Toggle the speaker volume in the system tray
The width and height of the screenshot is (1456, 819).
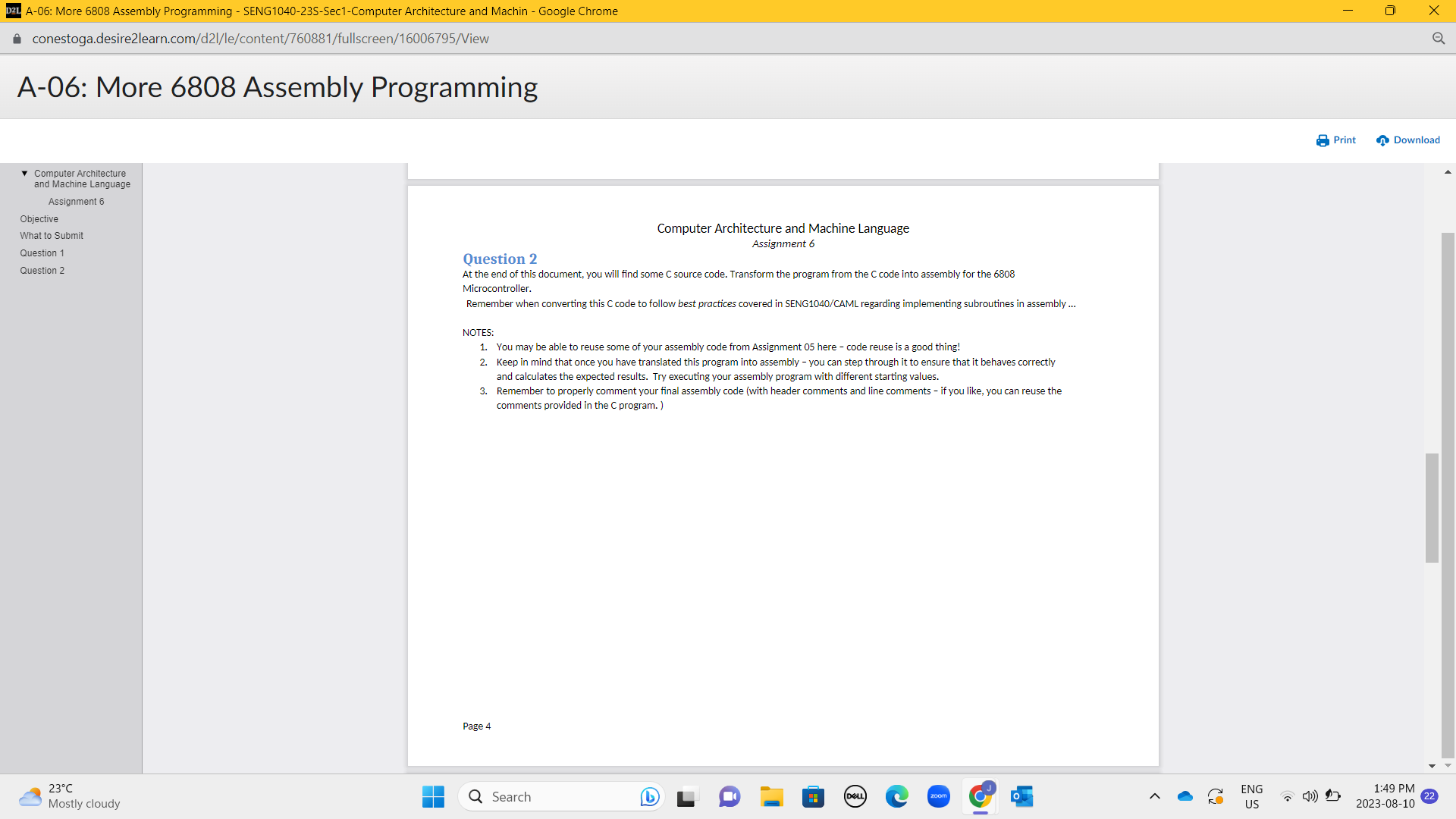[x=1310, y=796]
